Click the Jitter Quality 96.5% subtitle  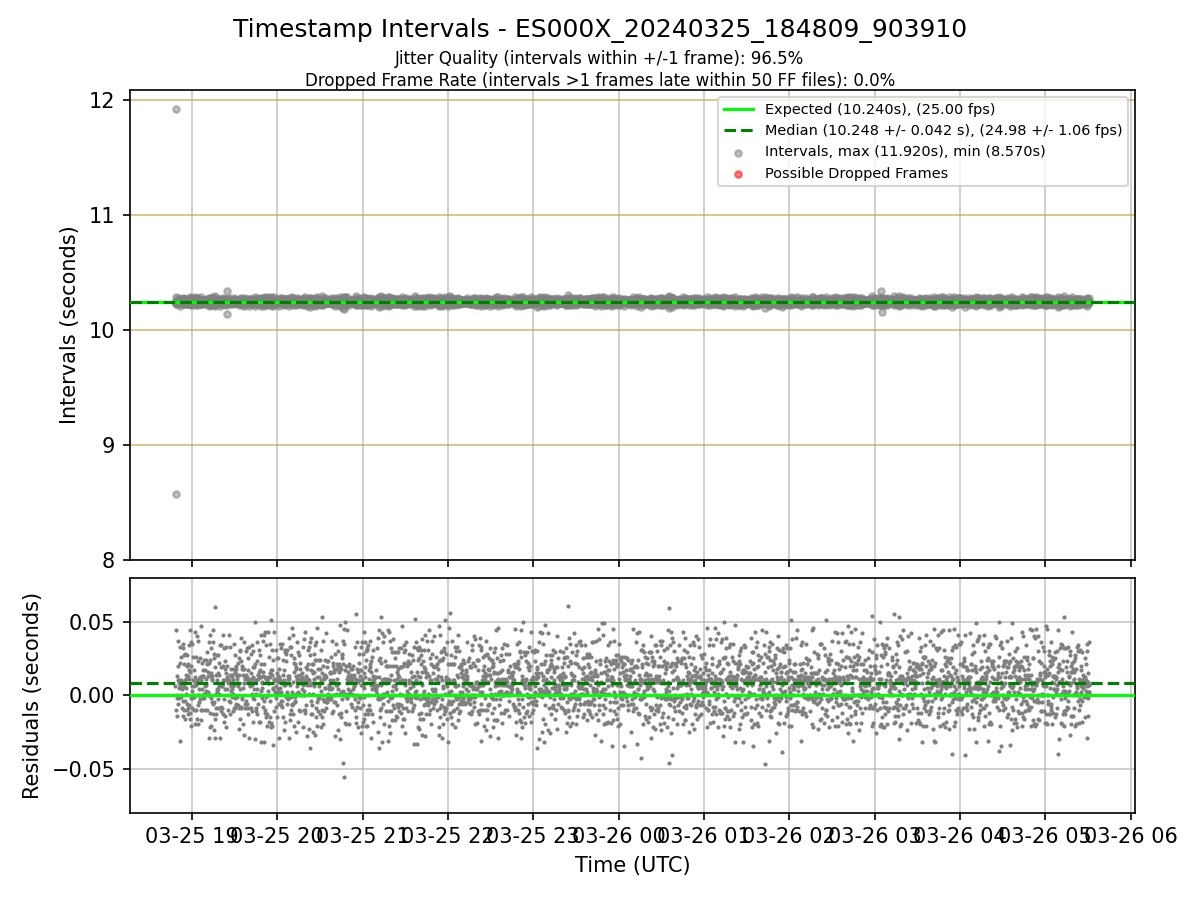click(599, 58)
